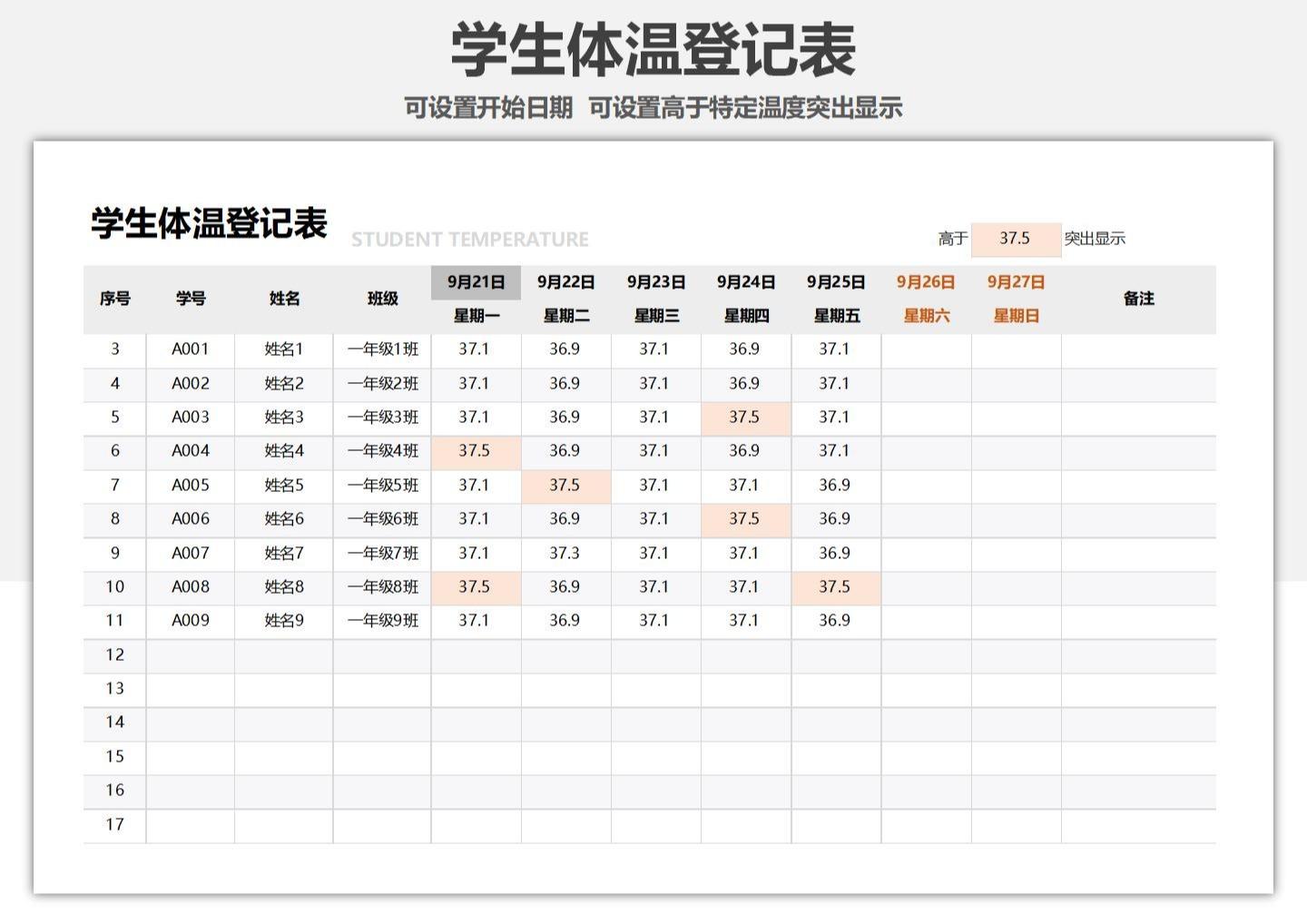Click the name cell 姓名8
Viewport: 1307px width, 924px height.
point(284,587)
